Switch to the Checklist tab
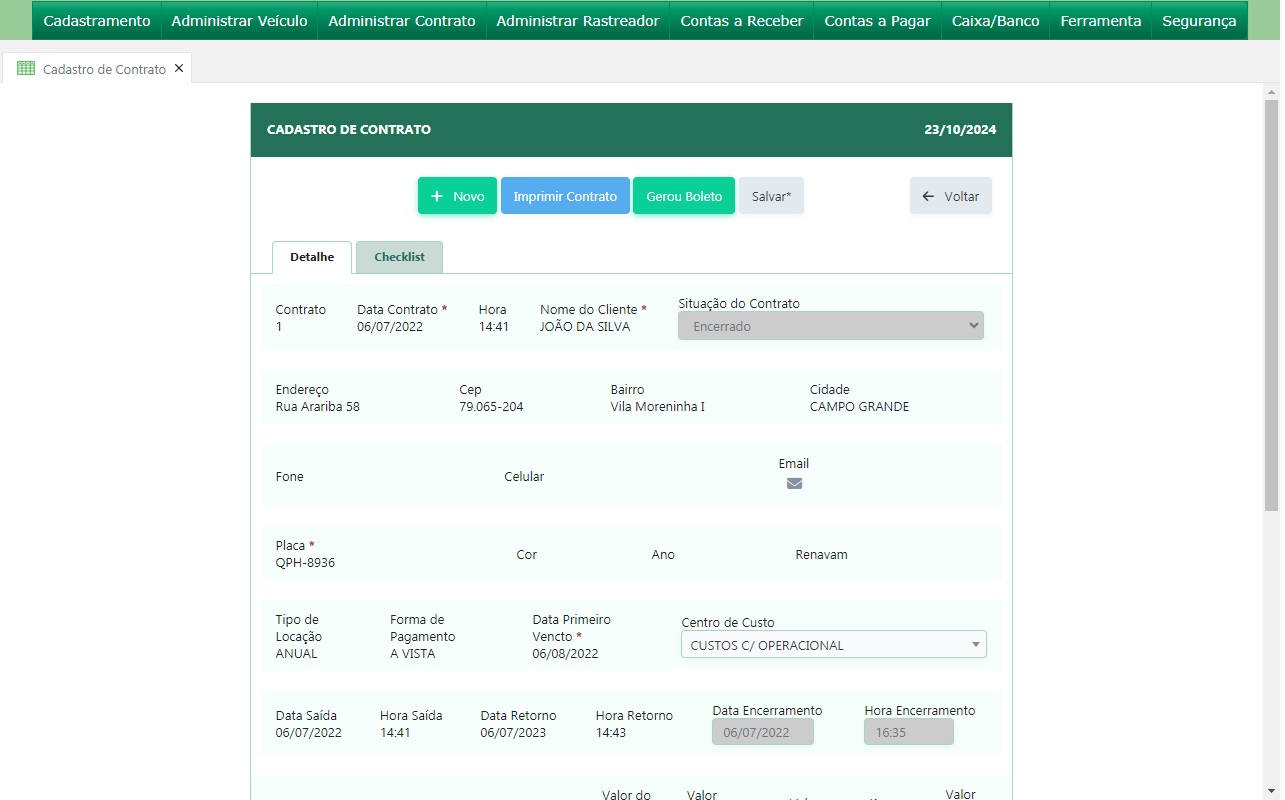Screen dimensions: 1285x800 coord(399,257)
